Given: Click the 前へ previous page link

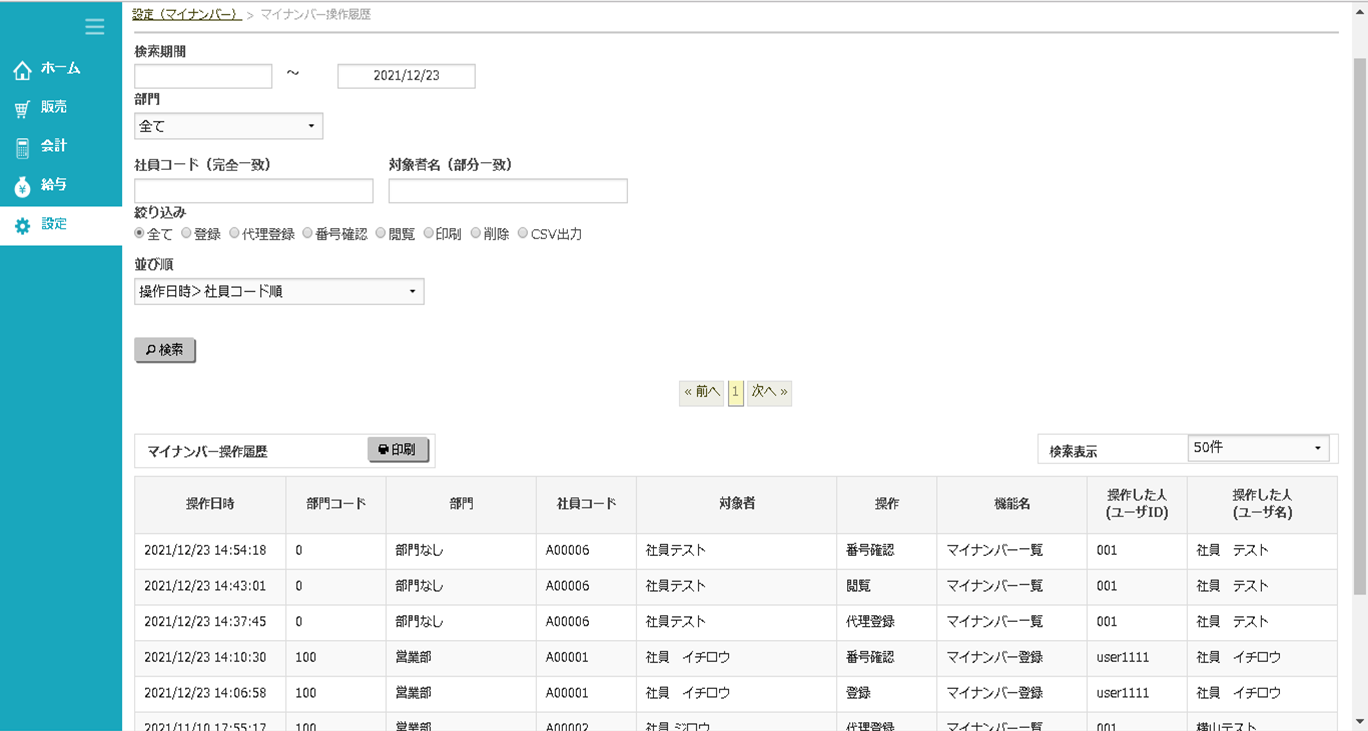Looking at the screenshot, I should point(701,392).
